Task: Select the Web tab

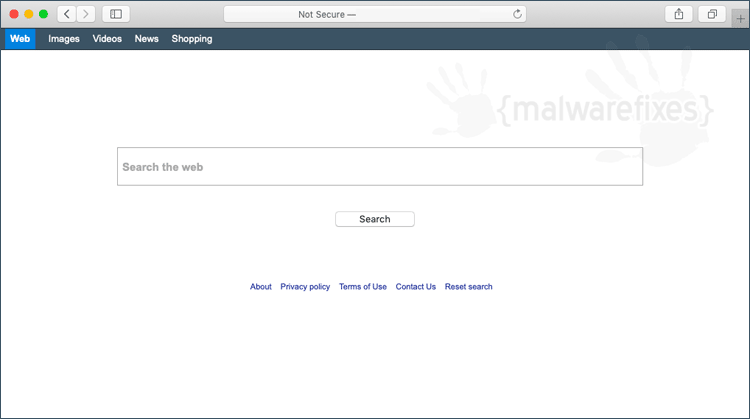Action: (x=20, y=39)
